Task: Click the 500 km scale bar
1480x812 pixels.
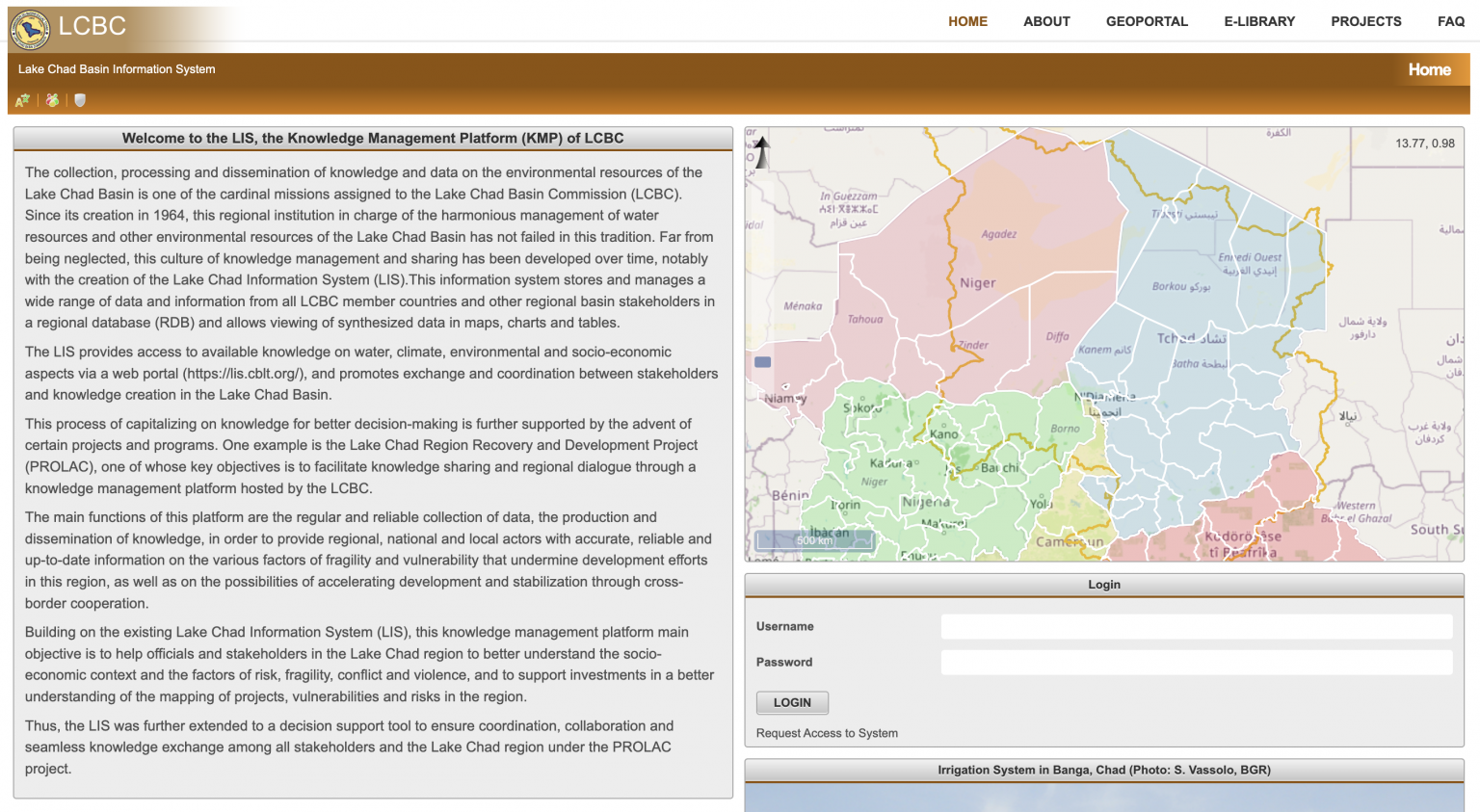Action: coord(814,540)
